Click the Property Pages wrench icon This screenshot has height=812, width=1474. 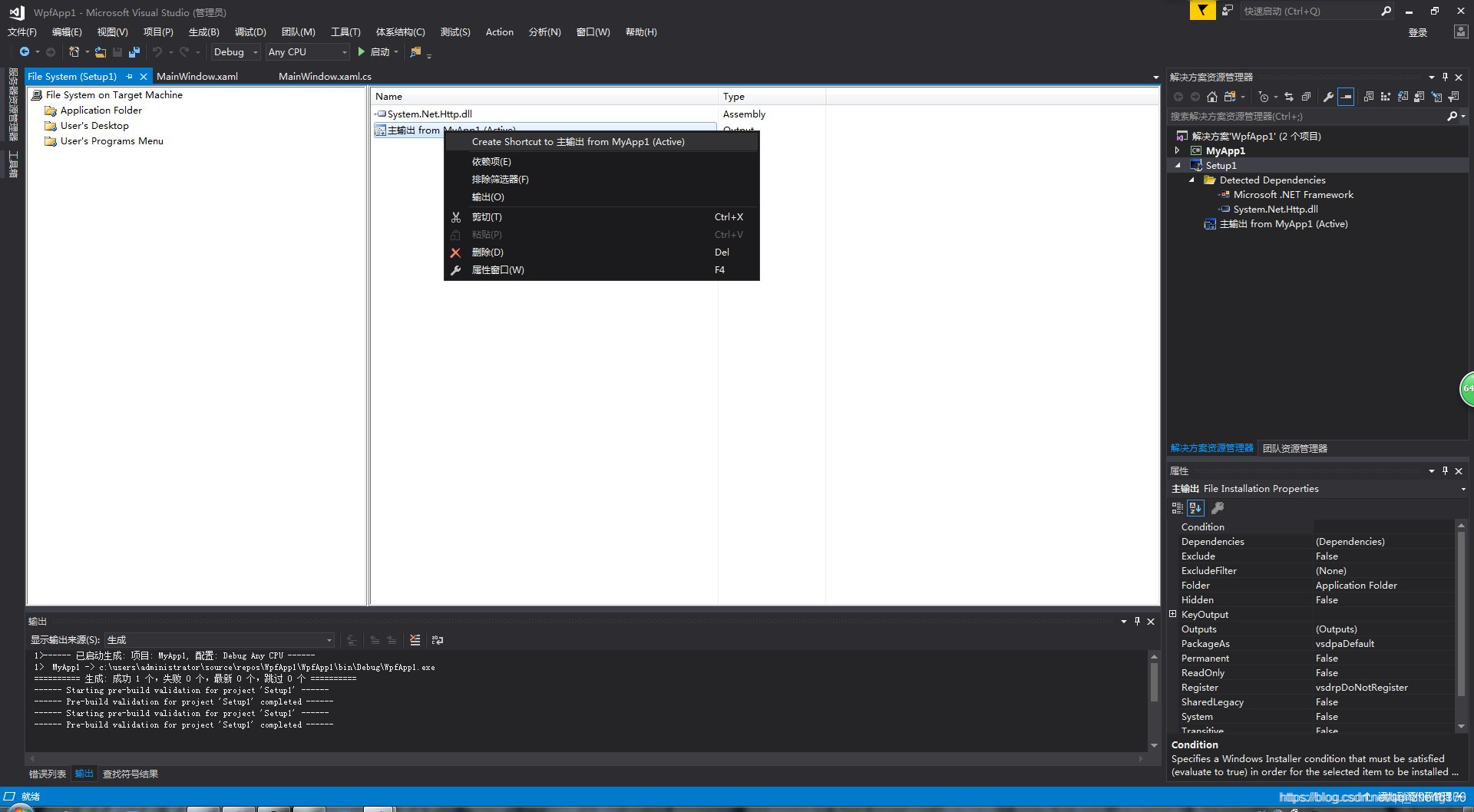tap(1218, 508)
